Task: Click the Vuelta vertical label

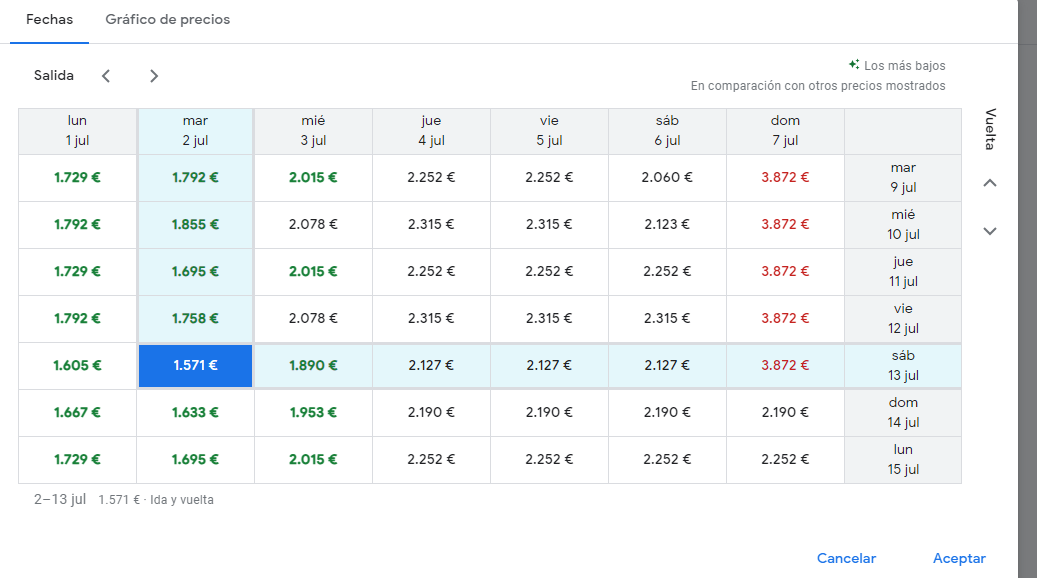Action: coord(990,129)
